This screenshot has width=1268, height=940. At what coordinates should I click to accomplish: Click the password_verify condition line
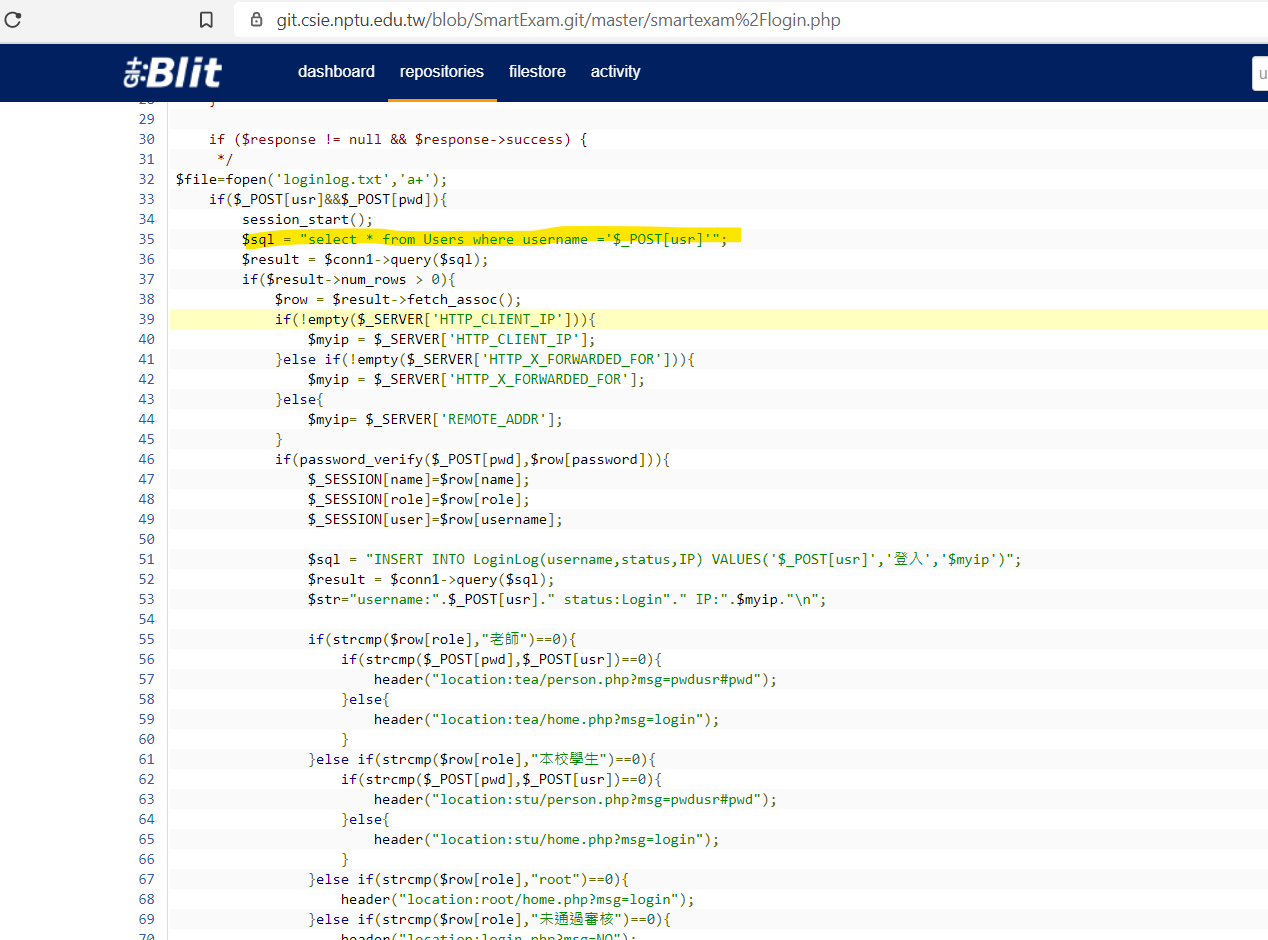(472, 459)
